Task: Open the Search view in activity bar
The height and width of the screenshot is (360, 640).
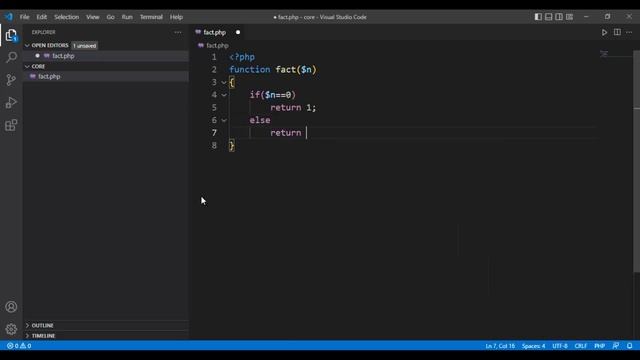Action: tap(11, 57)
